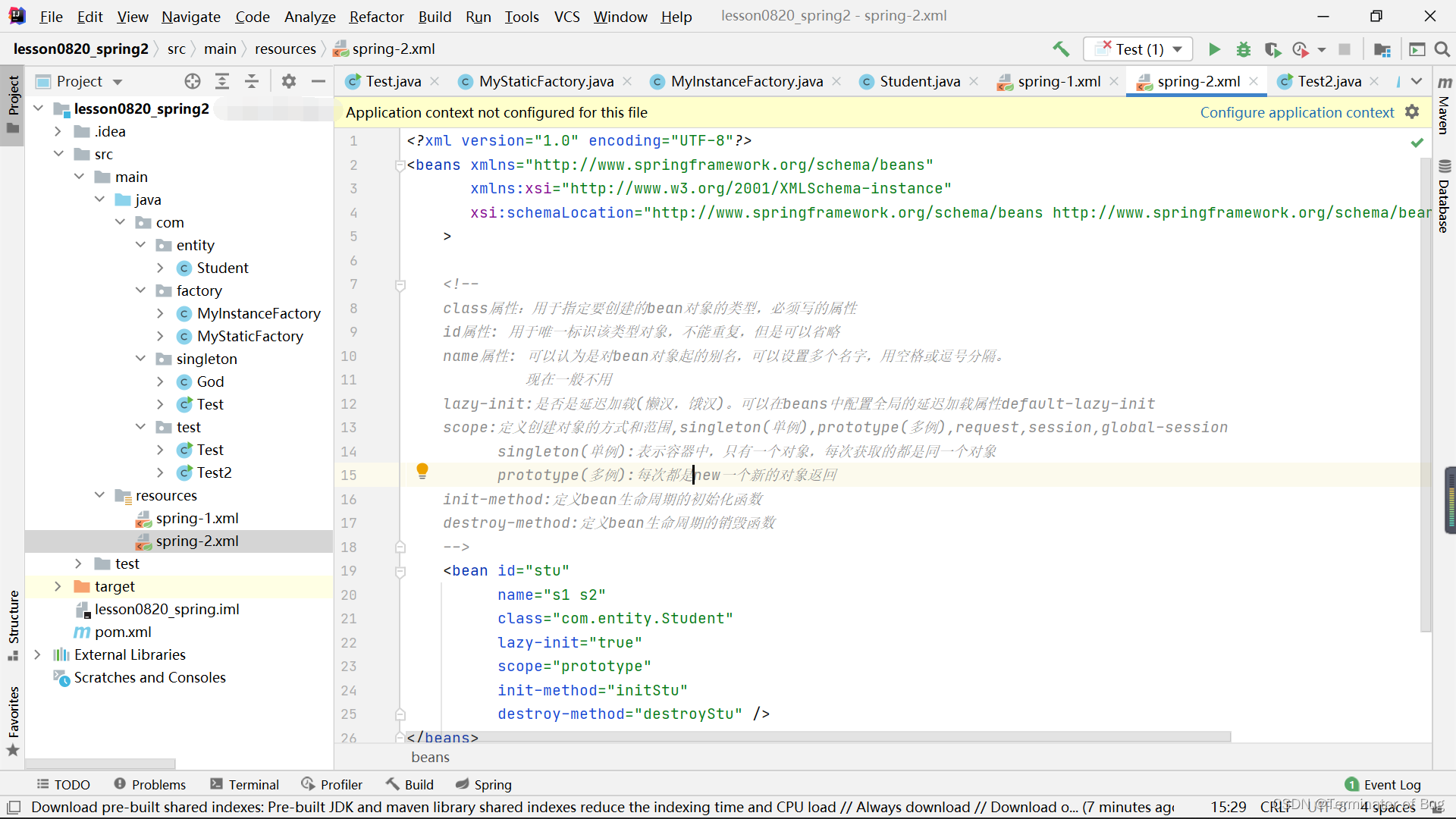
Task: Open Project panel settings gear
Action: tap(288, 81)
